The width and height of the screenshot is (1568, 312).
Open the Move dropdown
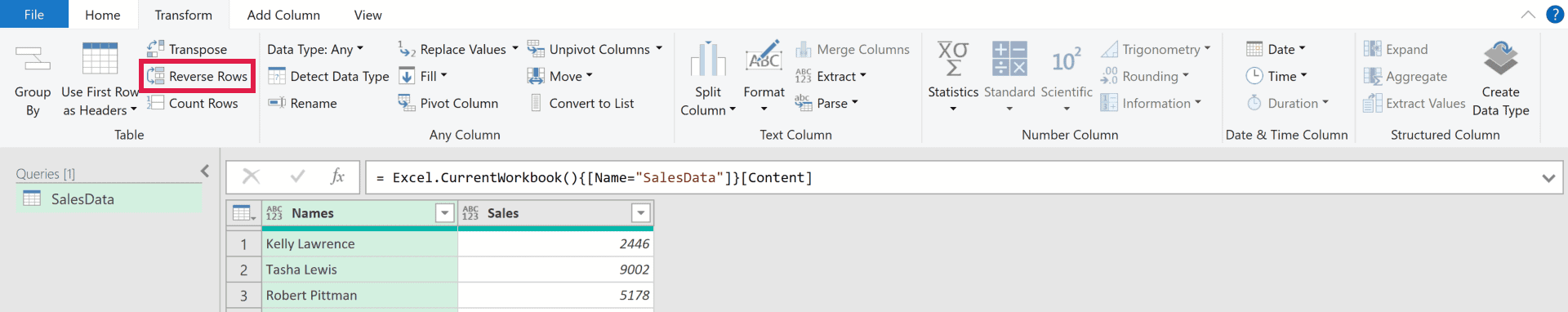point(560,76)
